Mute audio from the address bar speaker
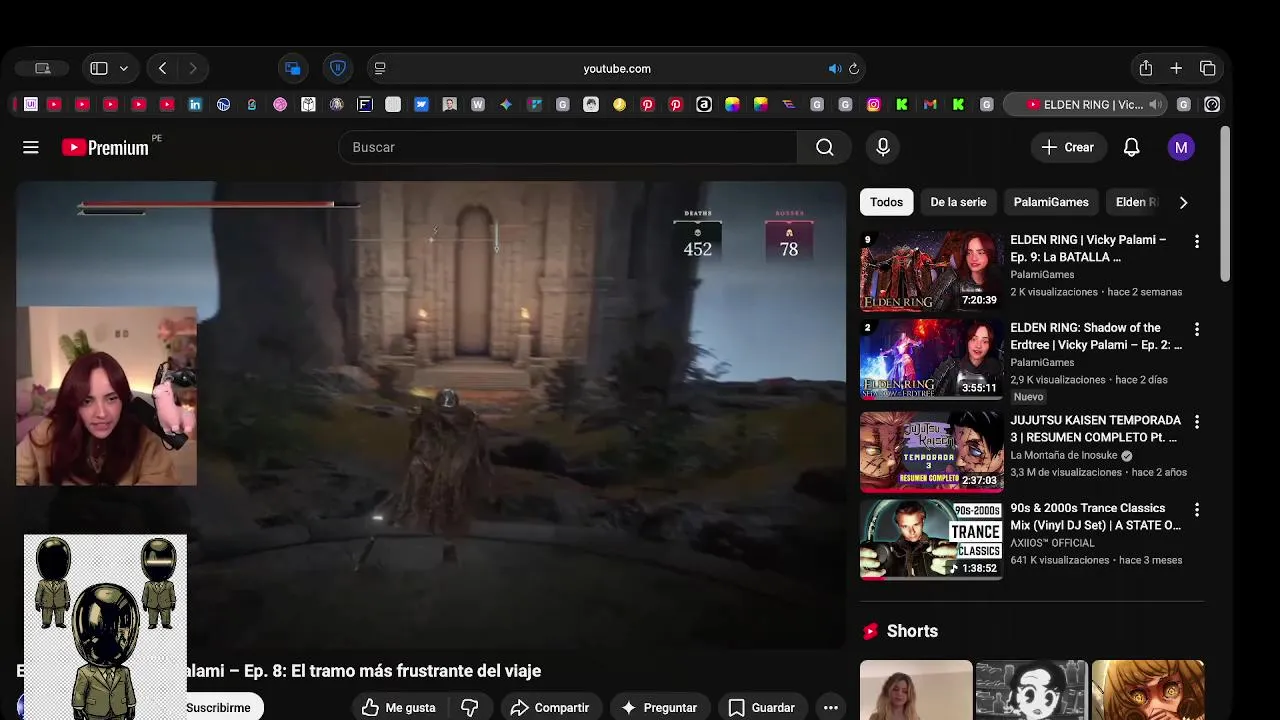Viewport: 1280px width, 720px height. (834, 69)
